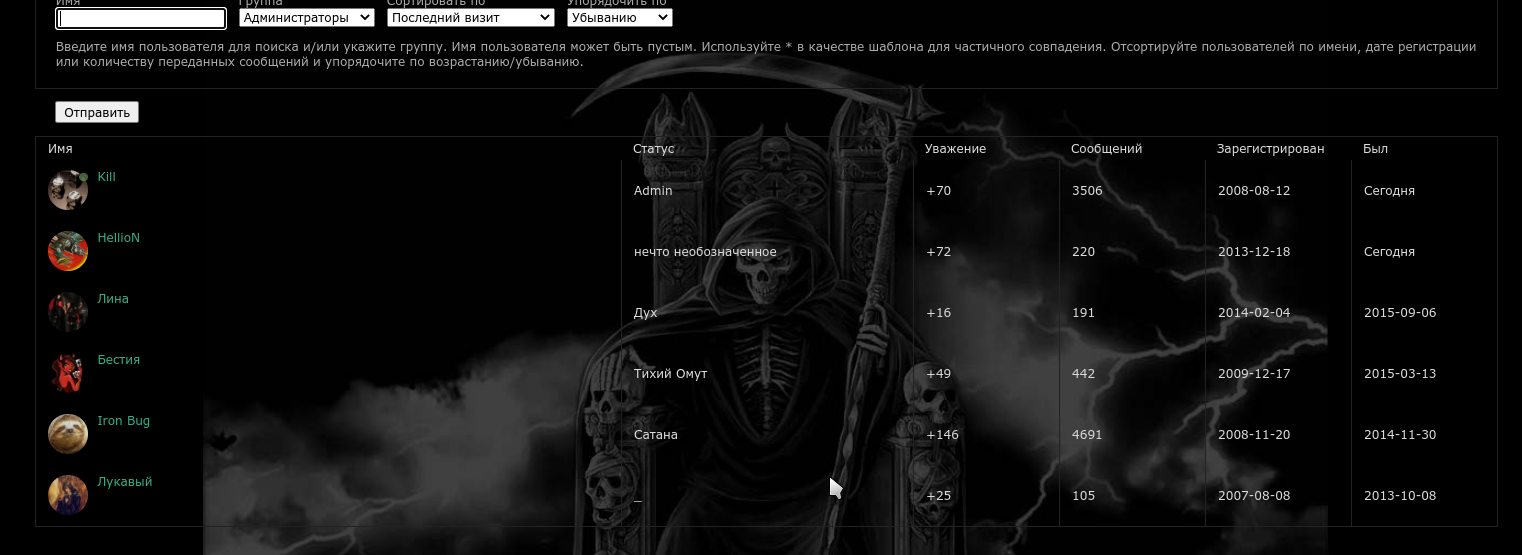
Task: Click the Отправить button
Action: pos(97,113)
